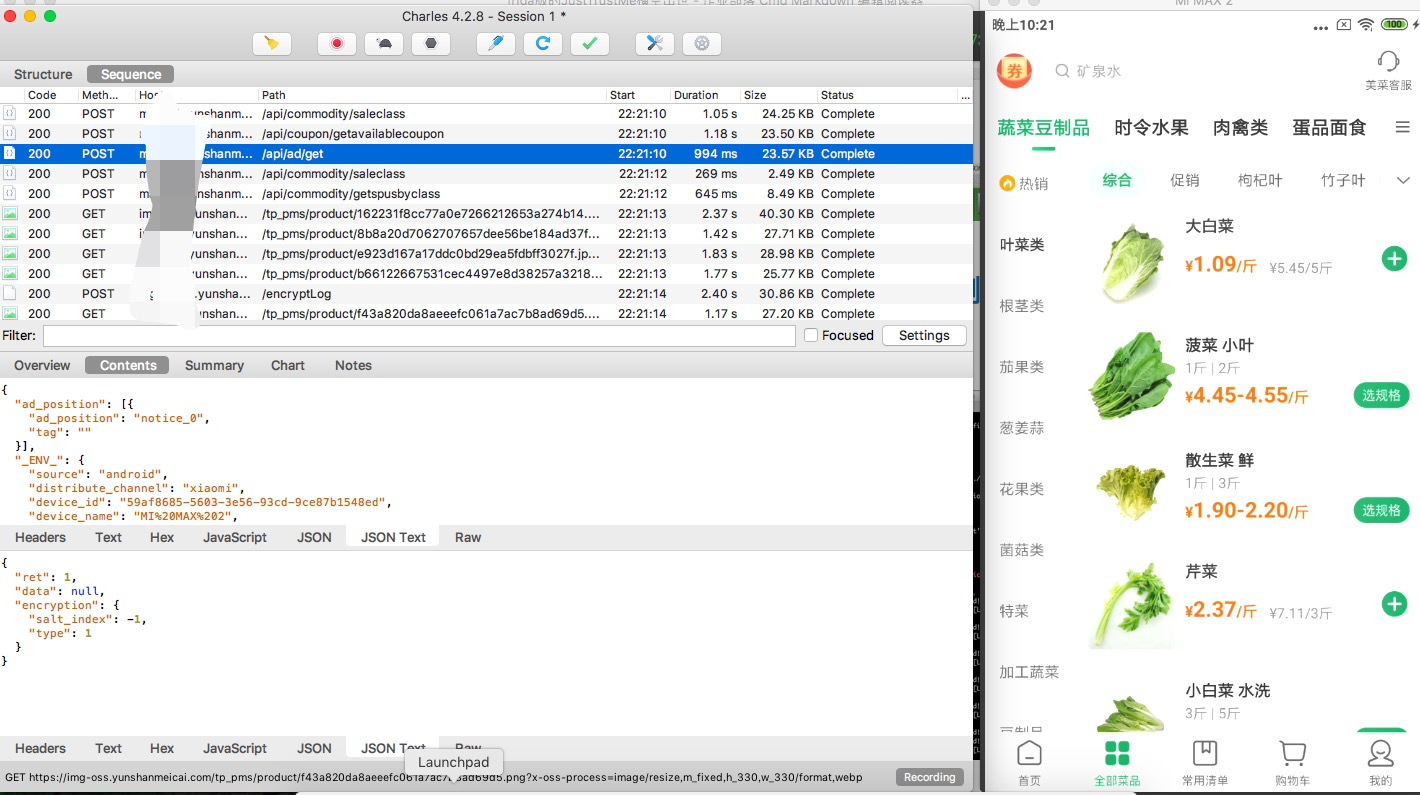Select the /api/coupon/getavailablecoupon request row
Screen dimensions: 1420x795
[x=486, y=134]
